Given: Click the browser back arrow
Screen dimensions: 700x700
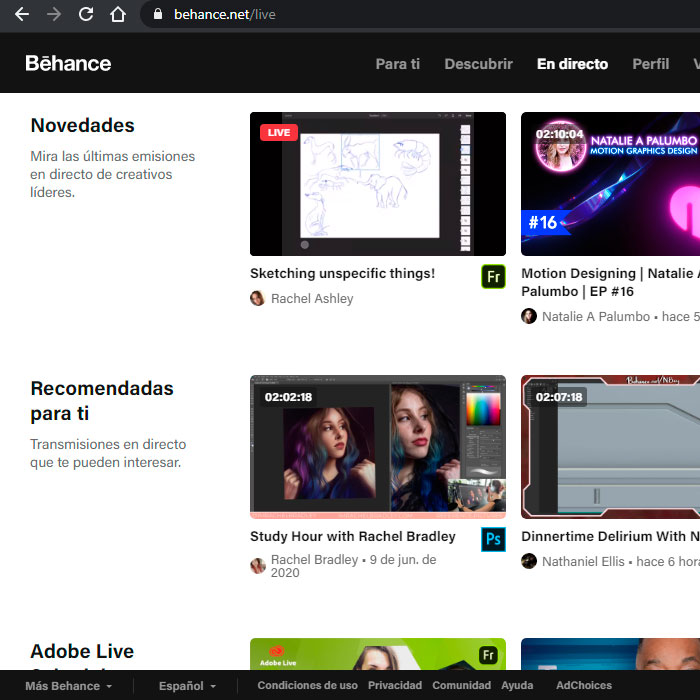Looking at the screenshot, I should click(21, 14).
